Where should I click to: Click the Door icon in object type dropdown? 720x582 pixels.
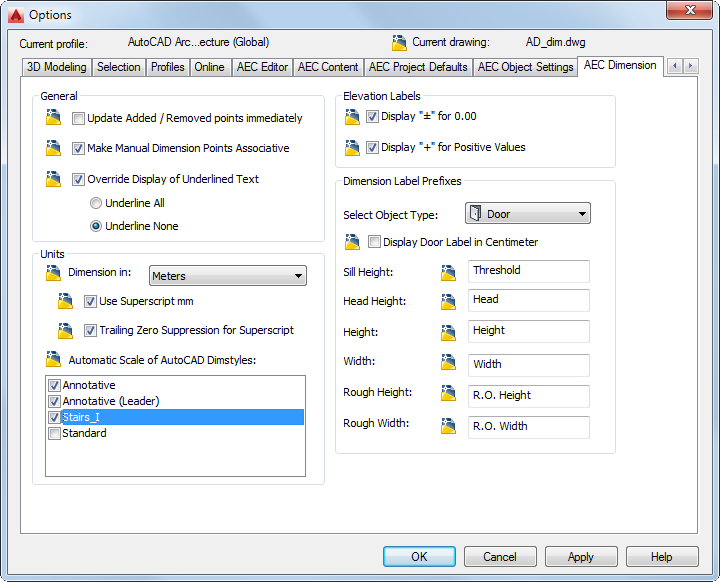point(476,214)
